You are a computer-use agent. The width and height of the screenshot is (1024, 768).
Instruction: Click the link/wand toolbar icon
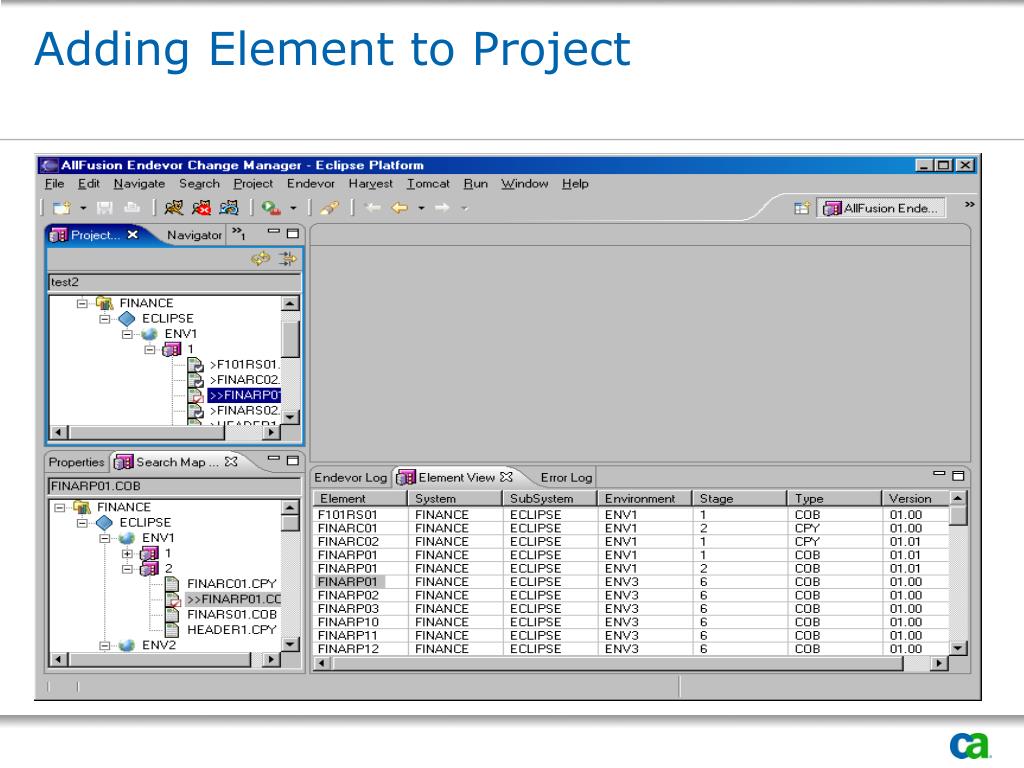[330, 208]
